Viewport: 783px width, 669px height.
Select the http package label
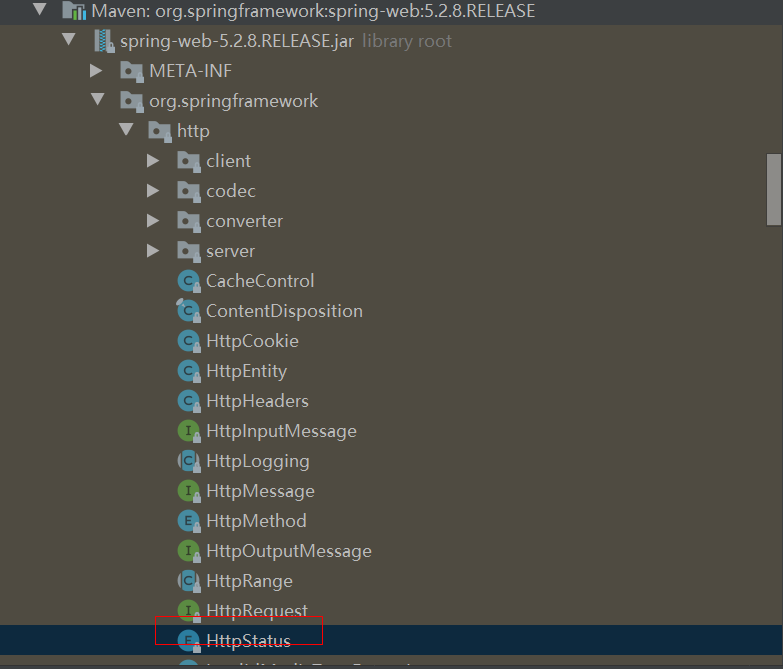click(x=193, y=131)
